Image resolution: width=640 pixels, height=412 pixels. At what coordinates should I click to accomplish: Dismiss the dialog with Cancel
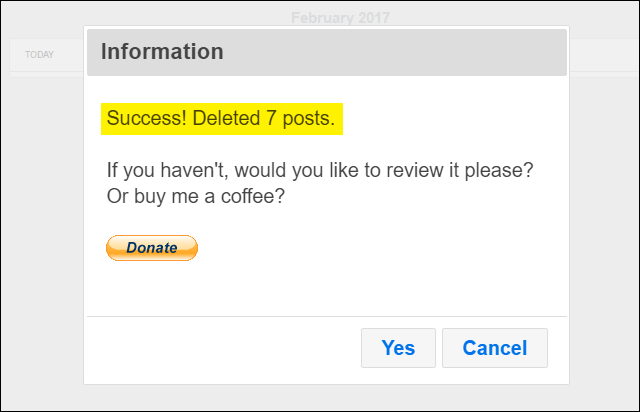point(495,348)
